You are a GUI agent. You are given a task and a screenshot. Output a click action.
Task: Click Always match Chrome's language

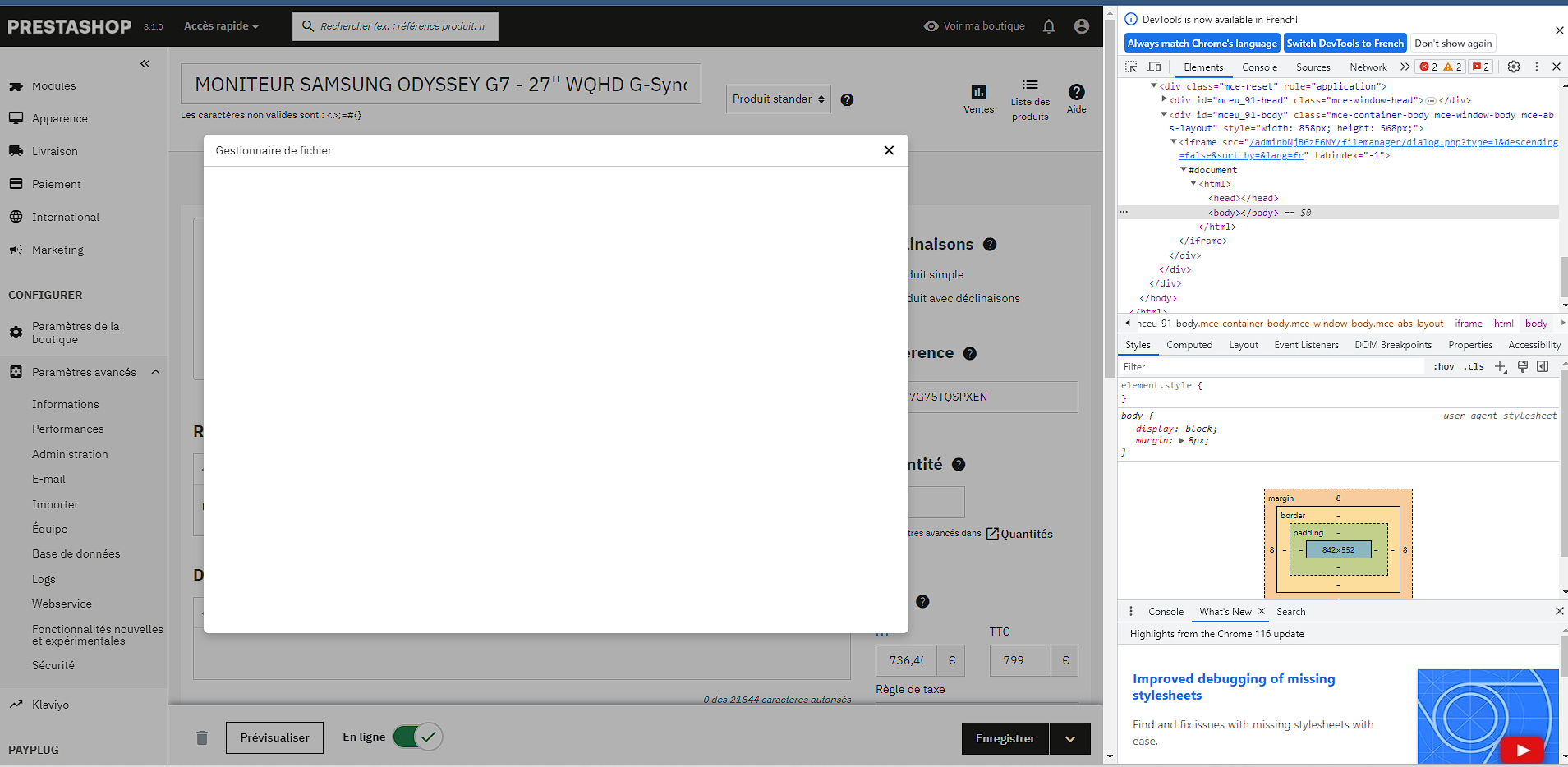pos(1202,44)
